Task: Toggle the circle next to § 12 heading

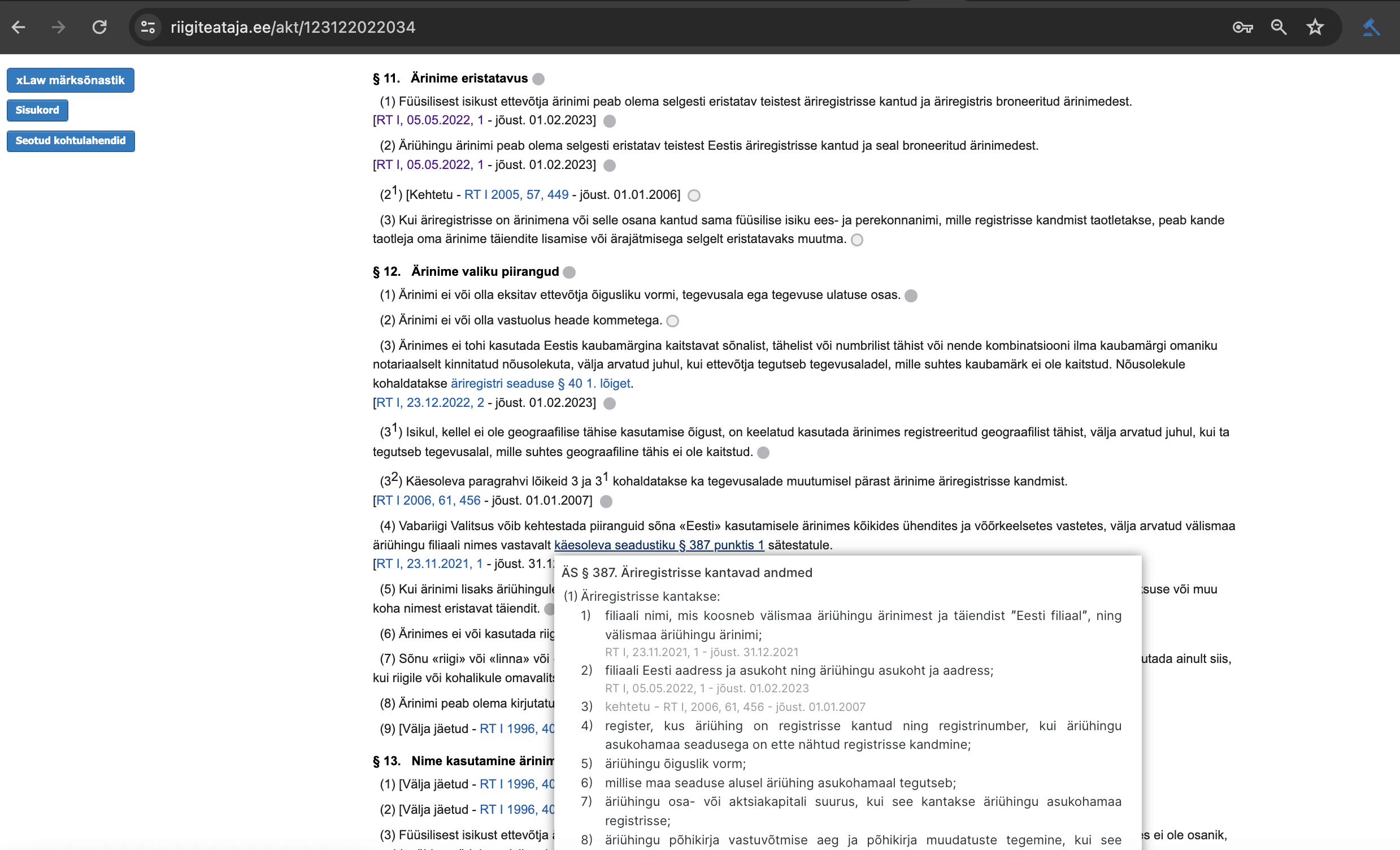Action: [569, 272]
